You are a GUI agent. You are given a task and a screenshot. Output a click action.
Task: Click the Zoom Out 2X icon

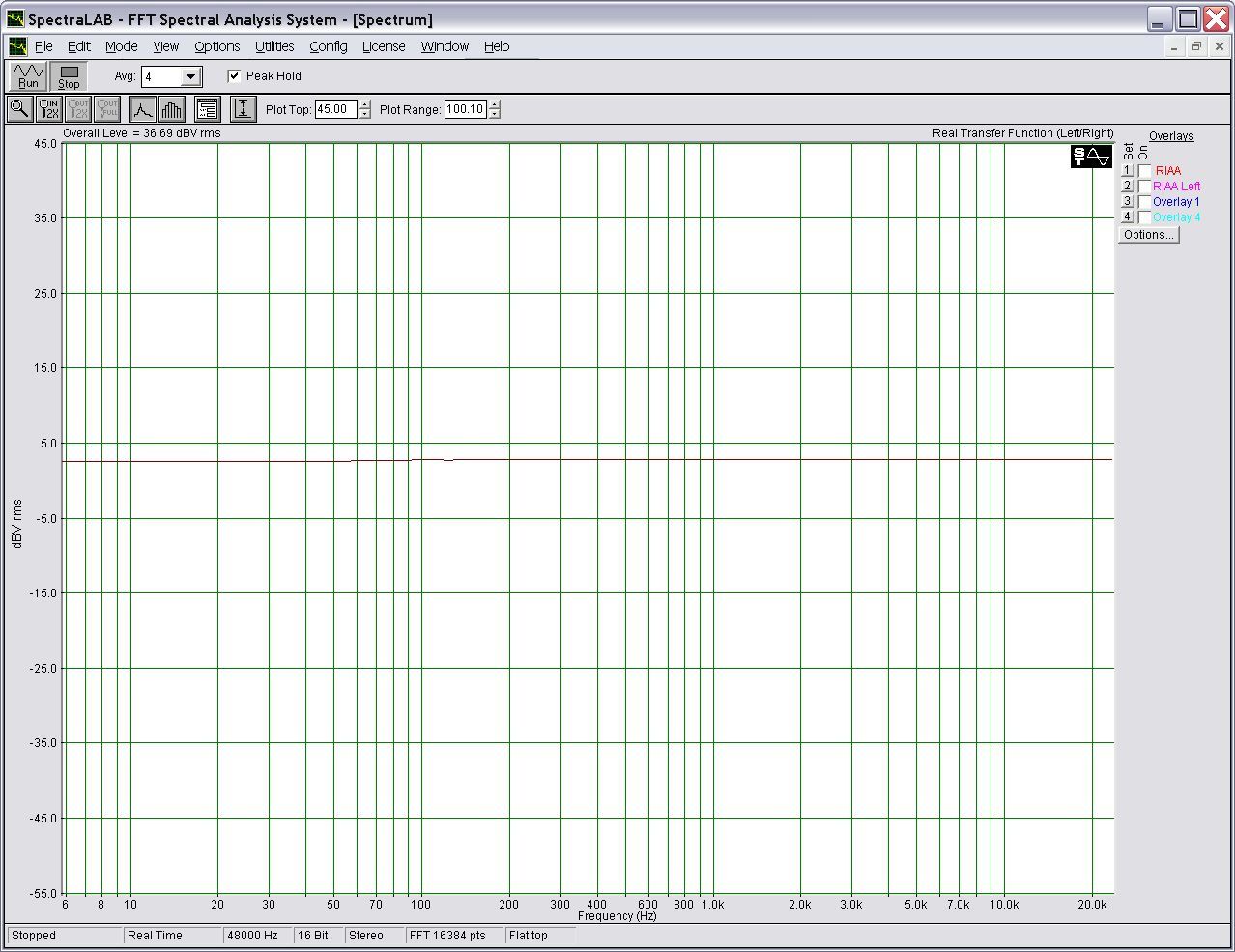click(x=78, y=109)
